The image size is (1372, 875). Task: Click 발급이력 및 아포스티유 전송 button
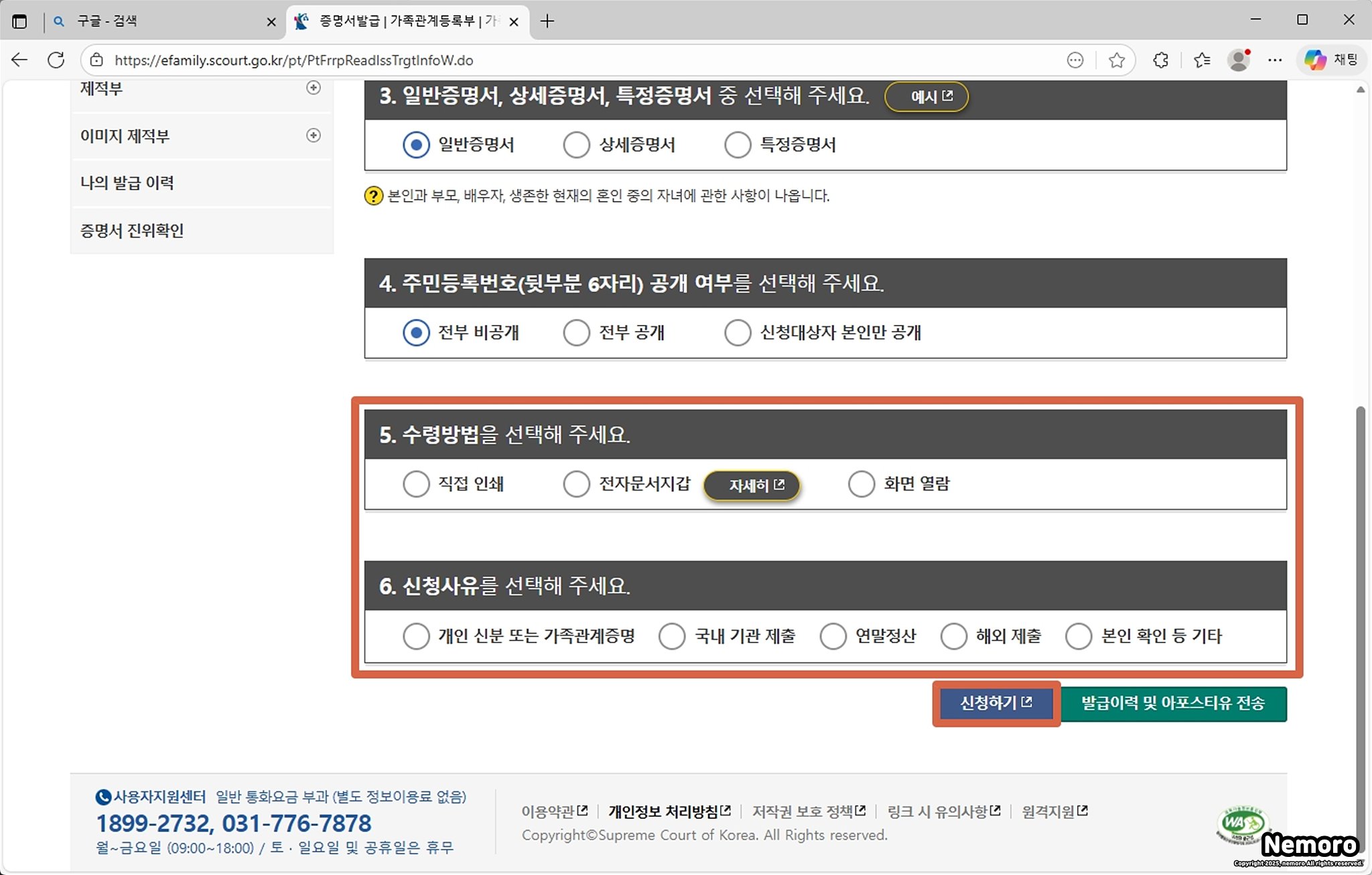[1173, 703]
